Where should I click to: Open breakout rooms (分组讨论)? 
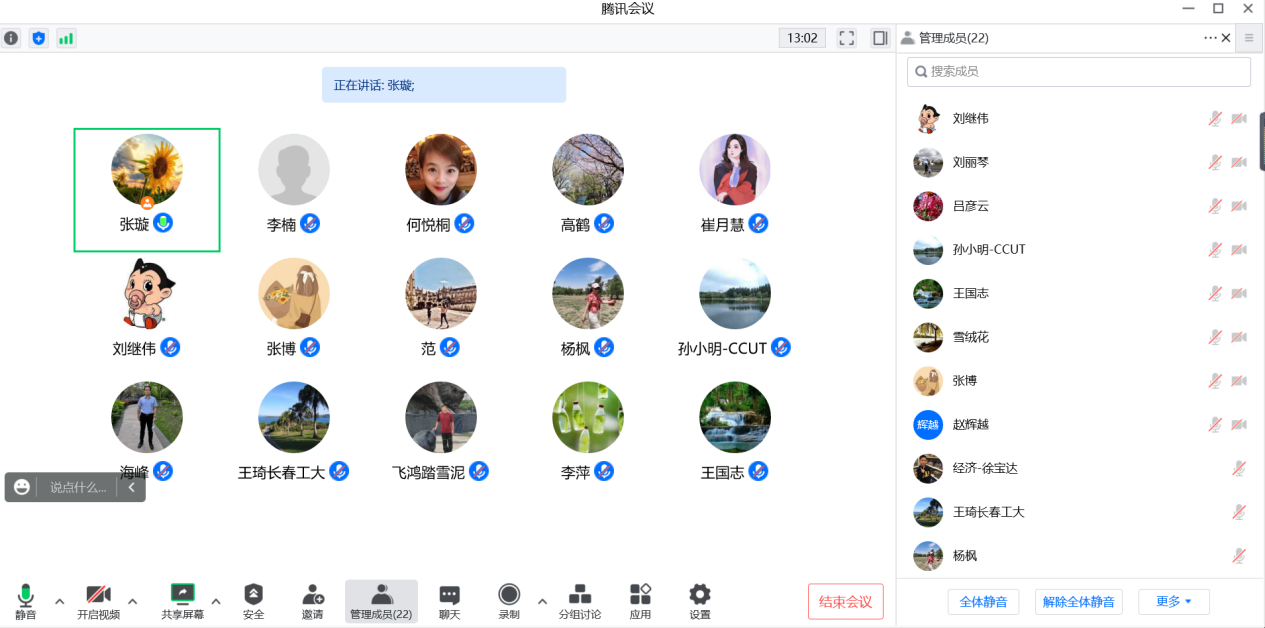[x=579, y=594]
